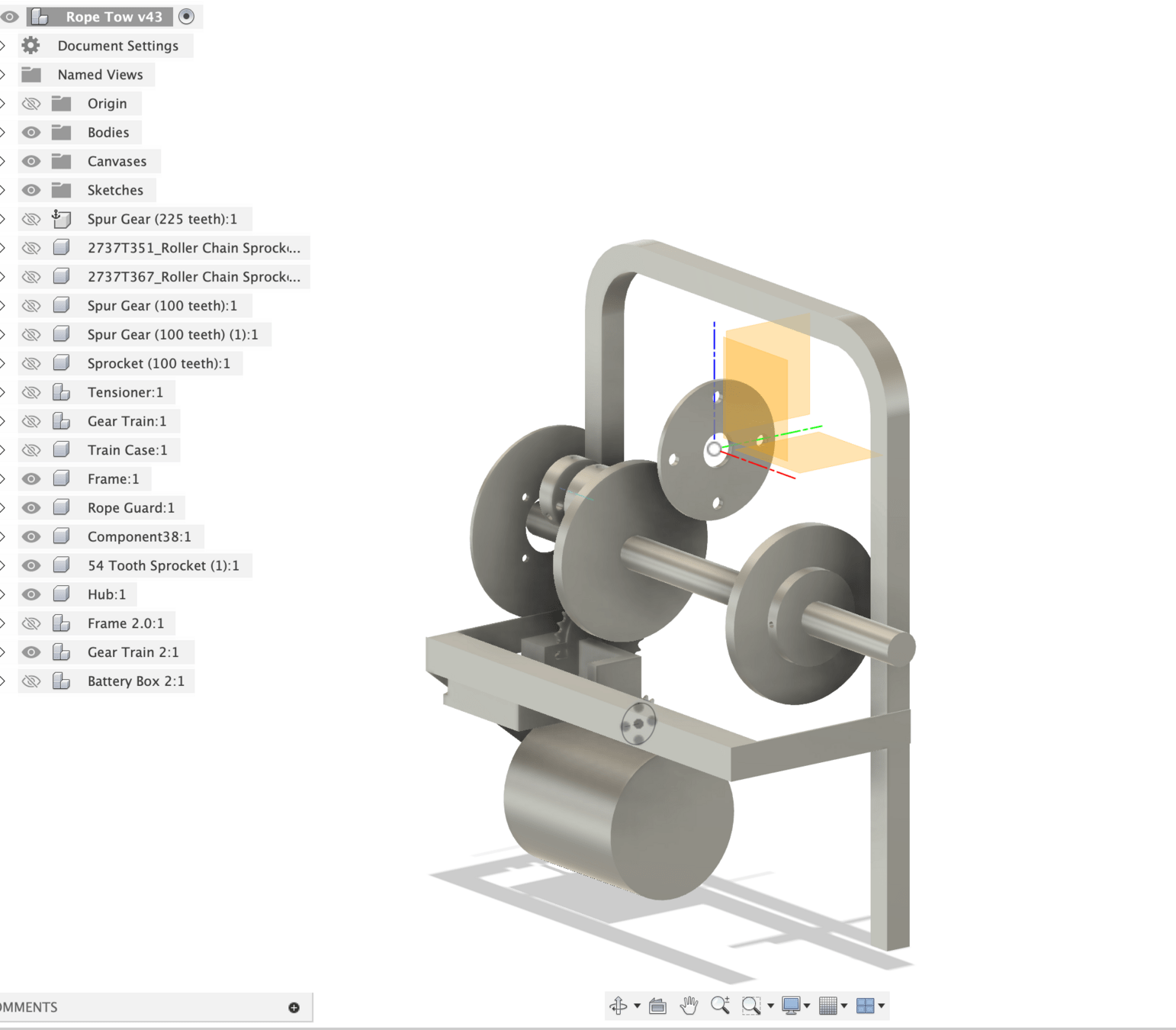Click the Look At tool icon
This screenshot has width=1176, height=1030.
pyautogui.click(x=657, y=1006)
